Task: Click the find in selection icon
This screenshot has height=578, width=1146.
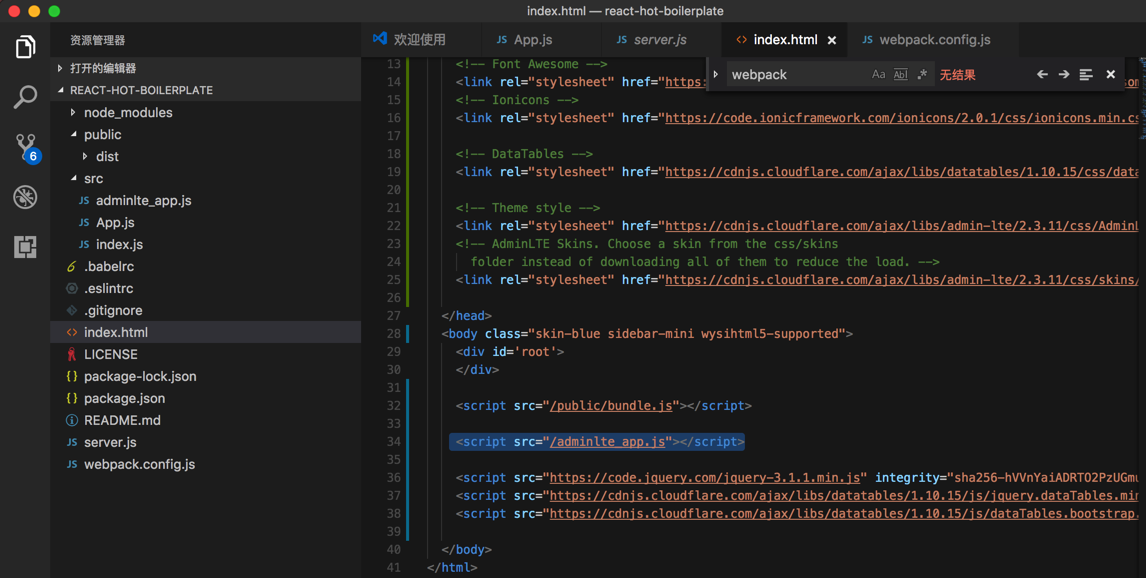Action: 1086,75
